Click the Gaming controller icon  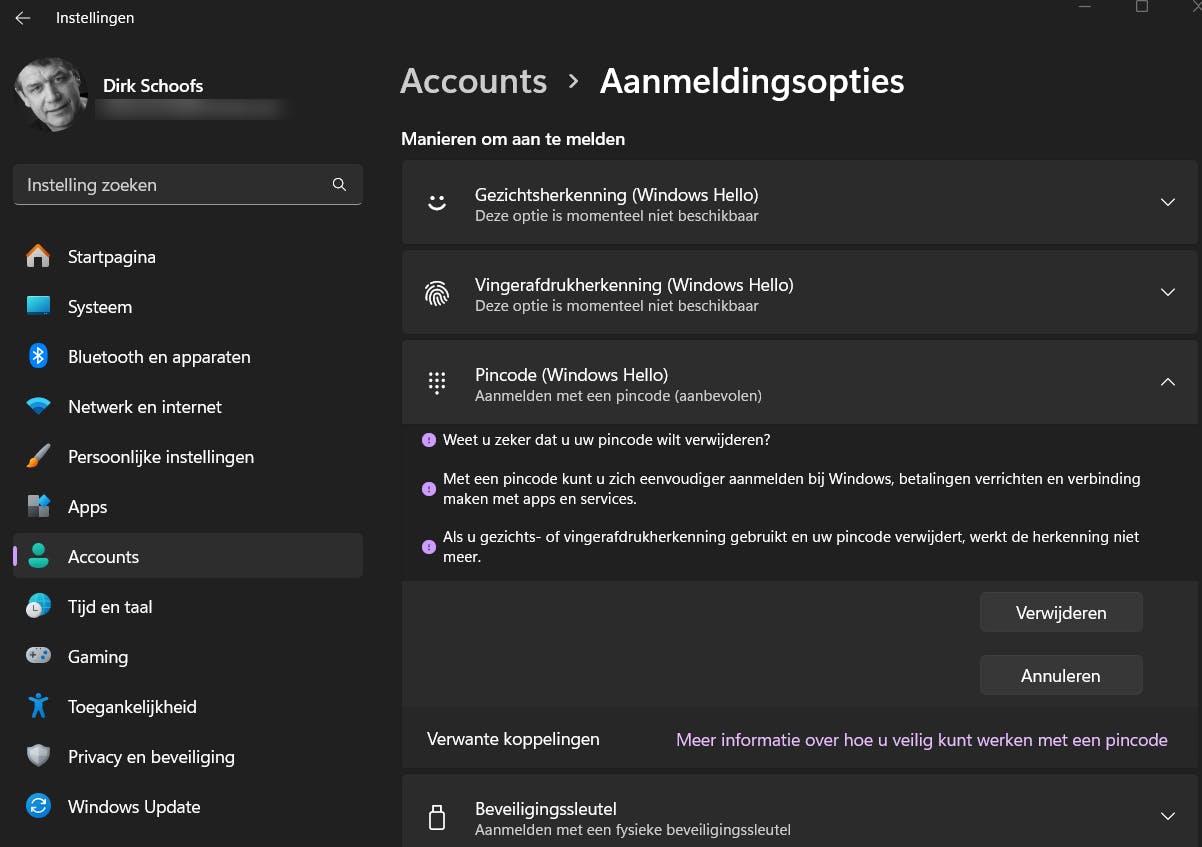38,657
